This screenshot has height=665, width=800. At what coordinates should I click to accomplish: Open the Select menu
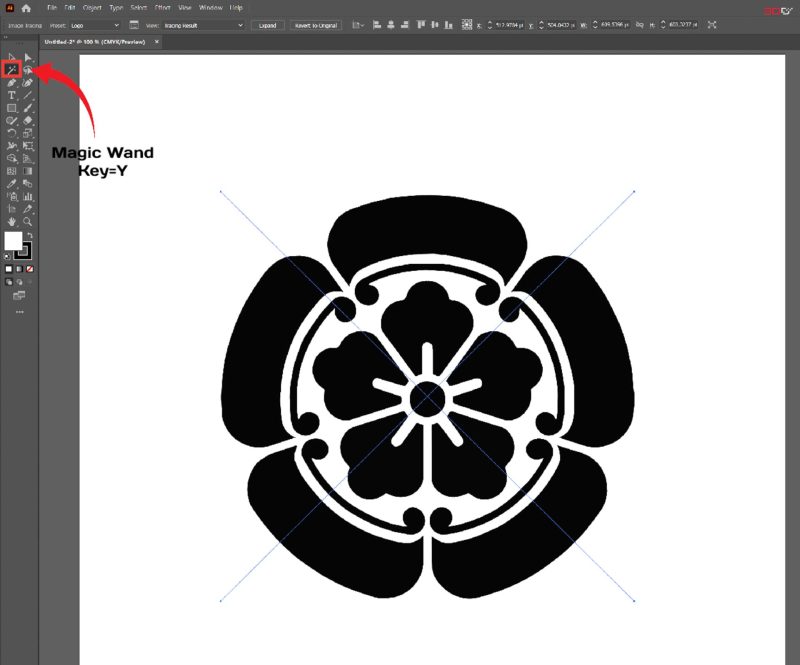click(x=138, y=8)
